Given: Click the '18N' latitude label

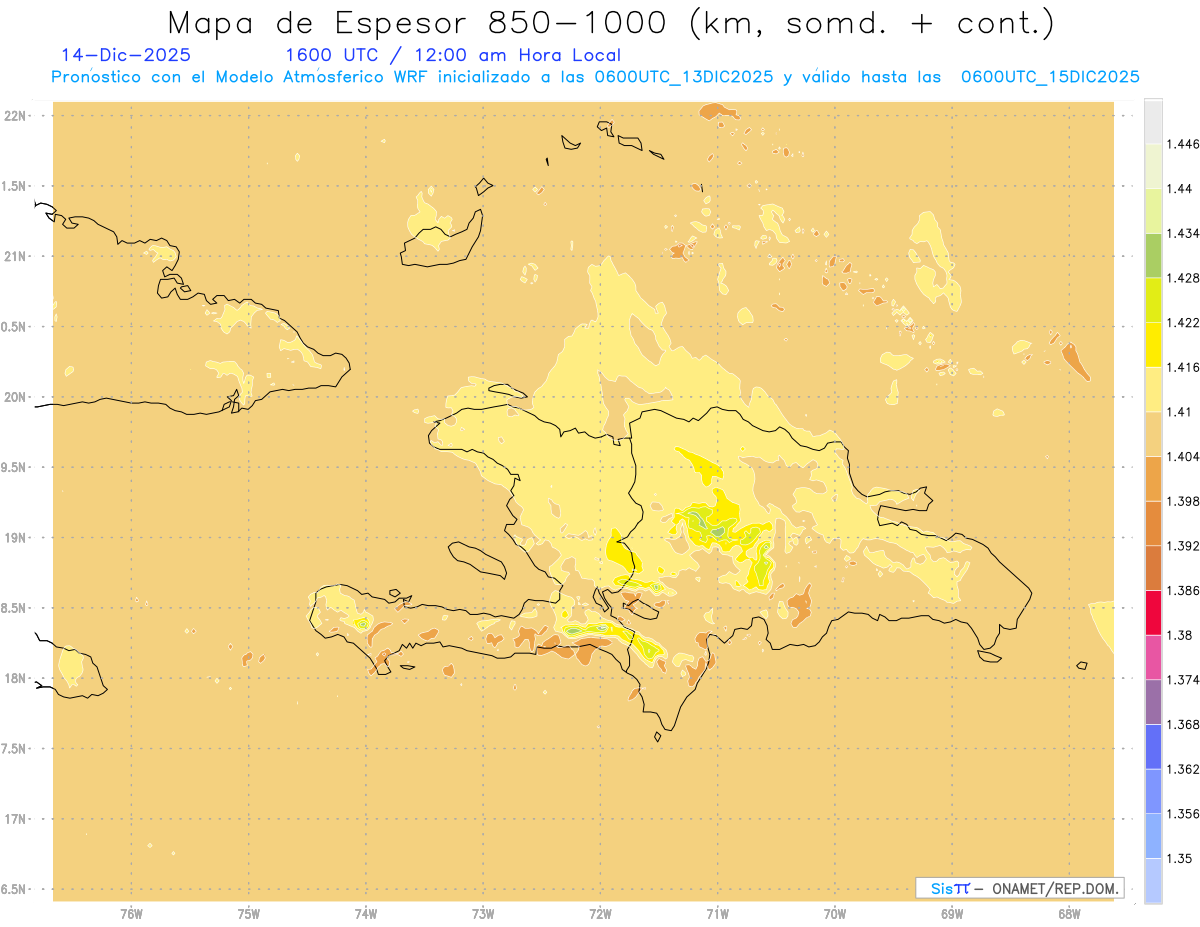Looking at the screenshot, I should coord(17,678).
